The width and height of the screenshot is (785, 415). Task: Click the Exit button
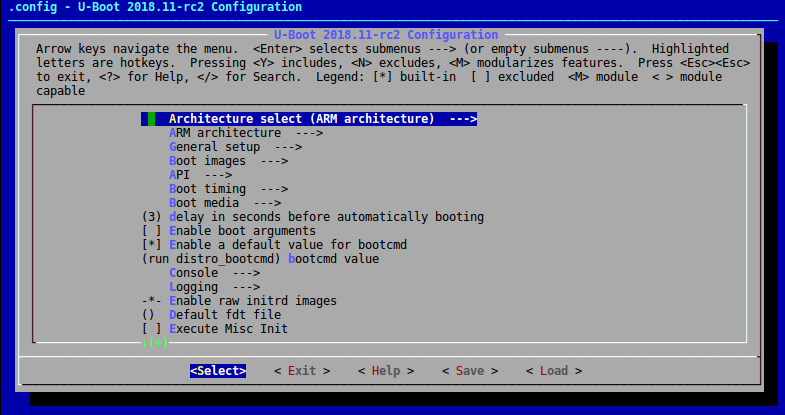(x=302, y=371)
